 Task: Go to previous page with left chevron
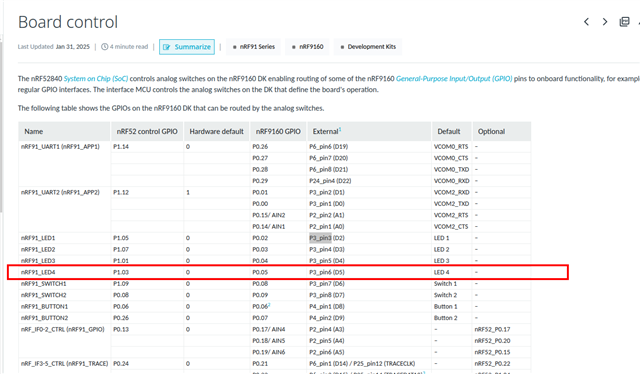pos(587,22)
